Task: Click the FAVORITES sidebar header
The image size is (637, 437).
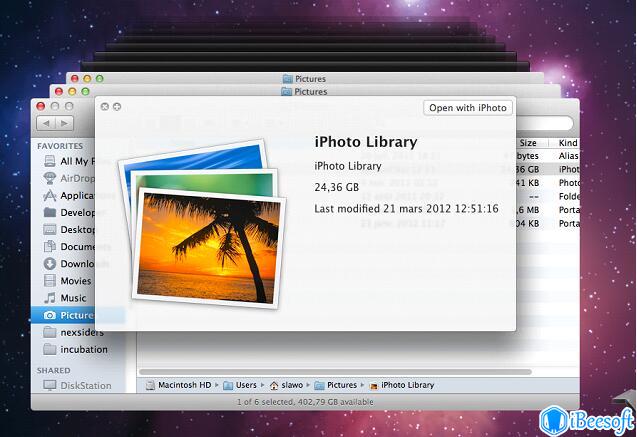Action: pyautogui.click(x=60, y=146)
